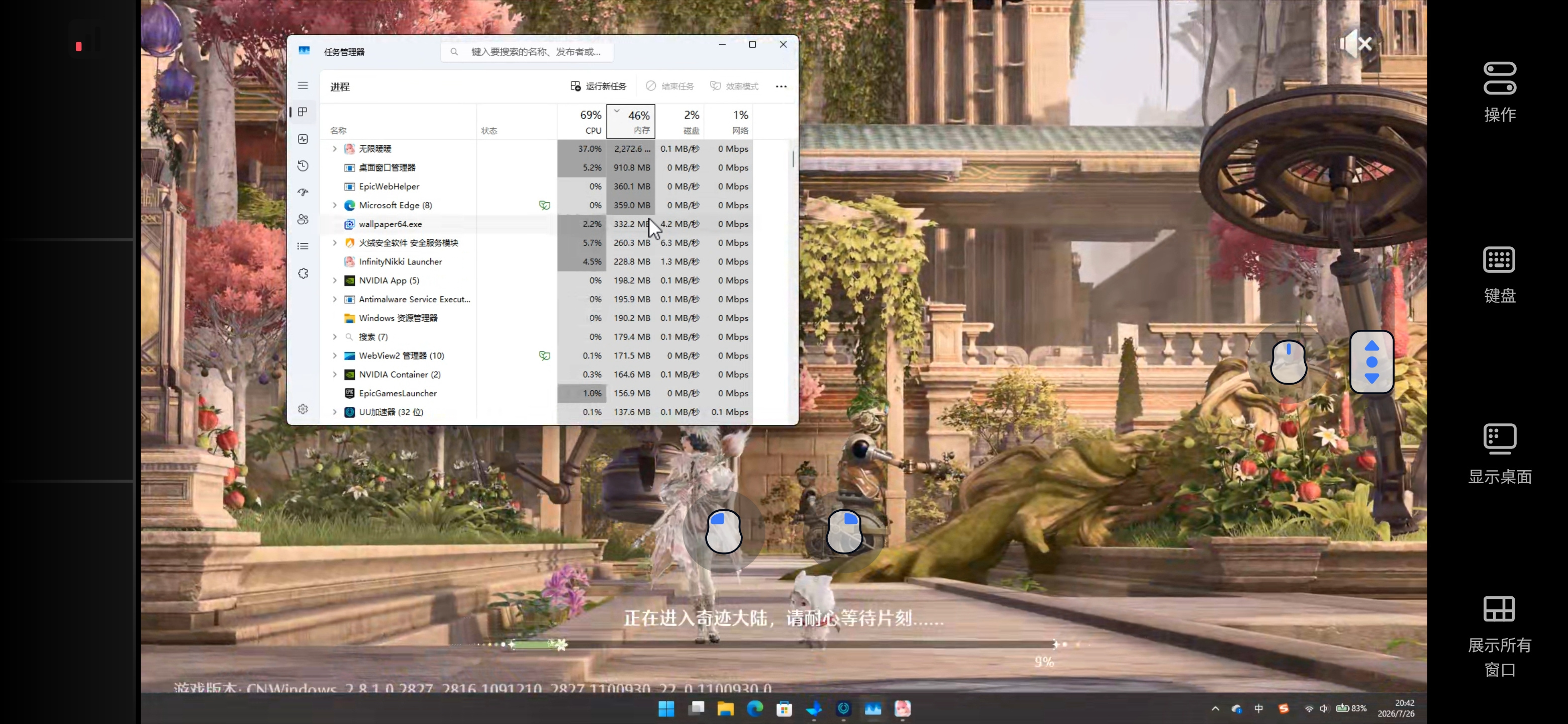Sort processes by the 网络 column
The image size is (1568, 724).
coord(728,121)
